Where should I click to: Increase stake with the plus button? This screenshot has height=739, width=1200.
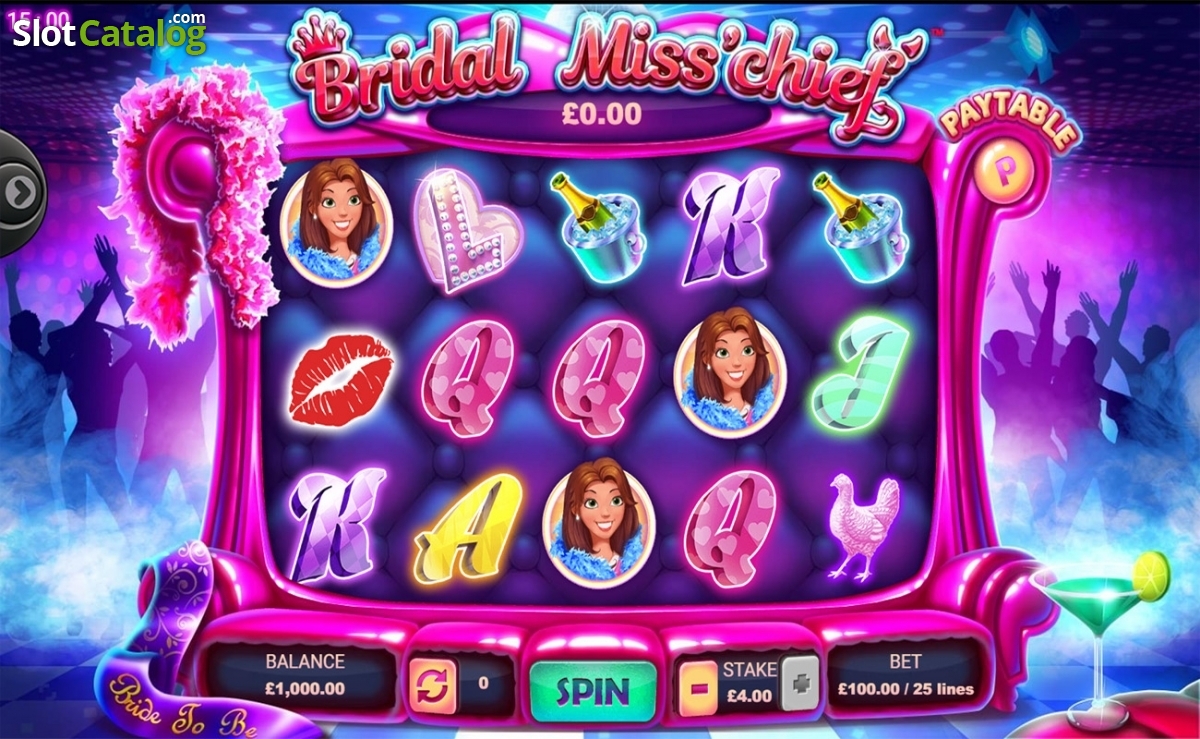coord(799,685)
